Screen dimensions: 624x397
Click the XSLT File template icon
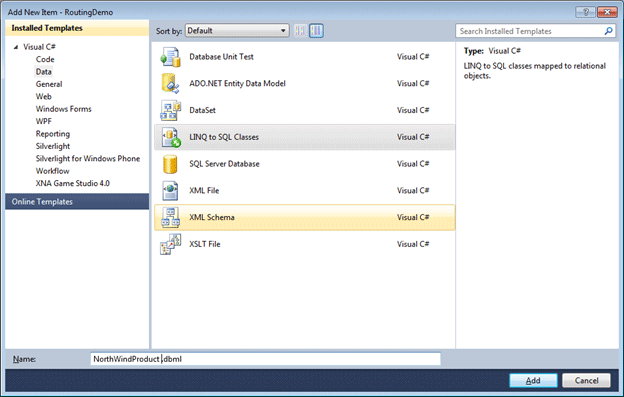(171, 244)
